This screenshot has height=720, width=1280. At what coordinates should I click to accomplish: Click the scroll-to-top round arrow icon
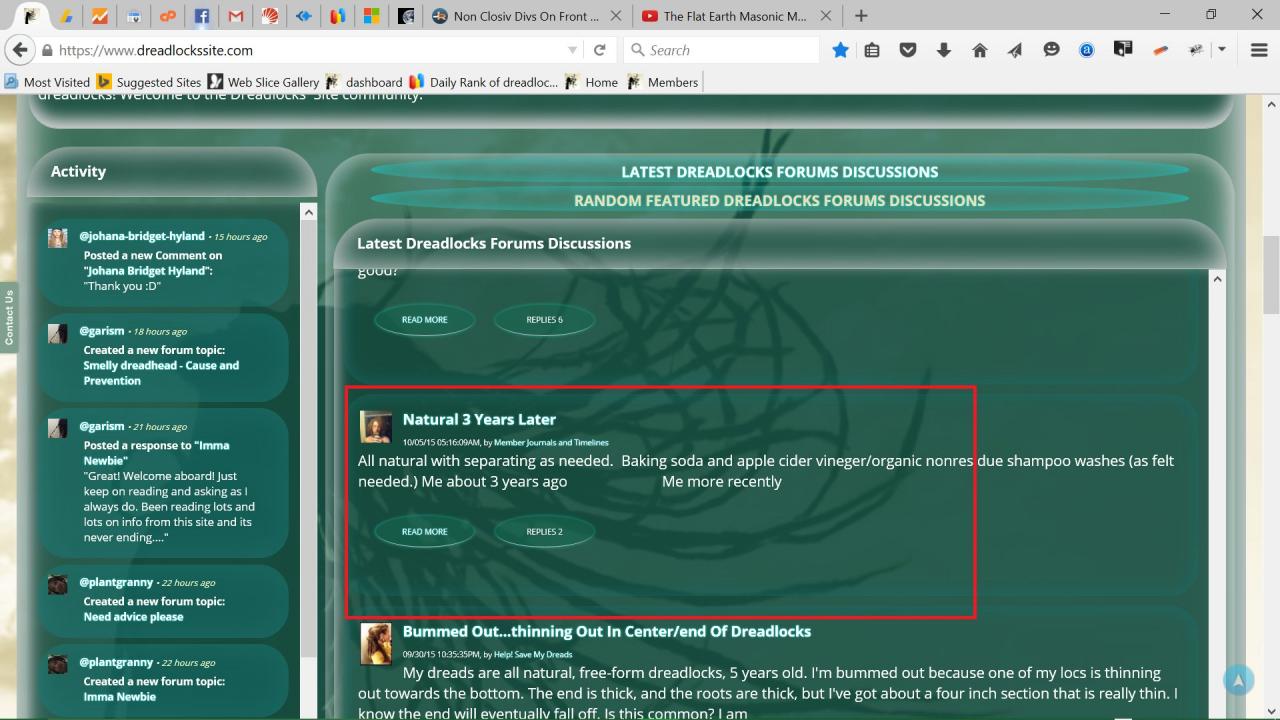point(1238,680)
